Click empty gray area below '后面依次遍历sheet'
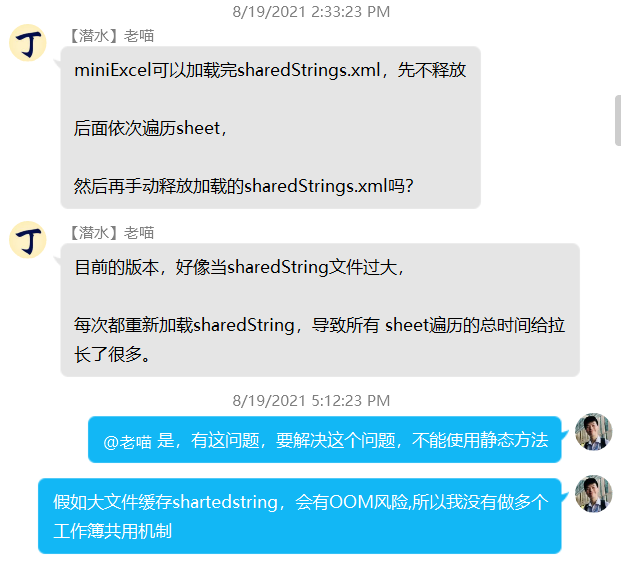 [269, 157]
